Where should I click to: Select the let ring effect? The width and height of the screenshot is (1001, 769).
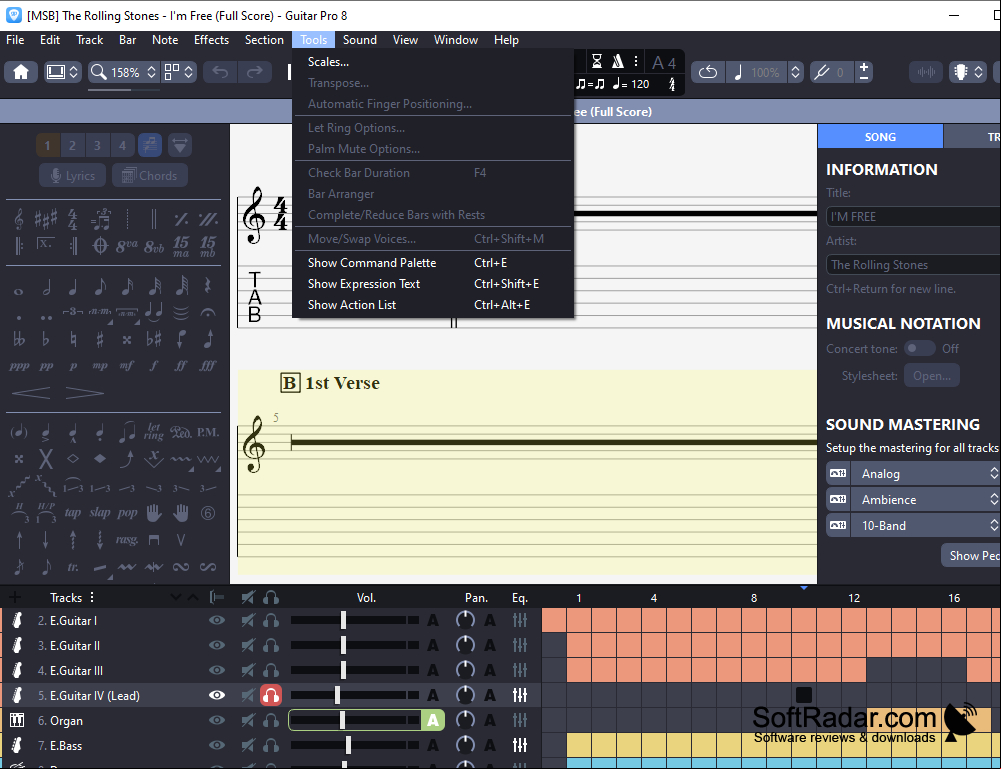coord(153,432)
